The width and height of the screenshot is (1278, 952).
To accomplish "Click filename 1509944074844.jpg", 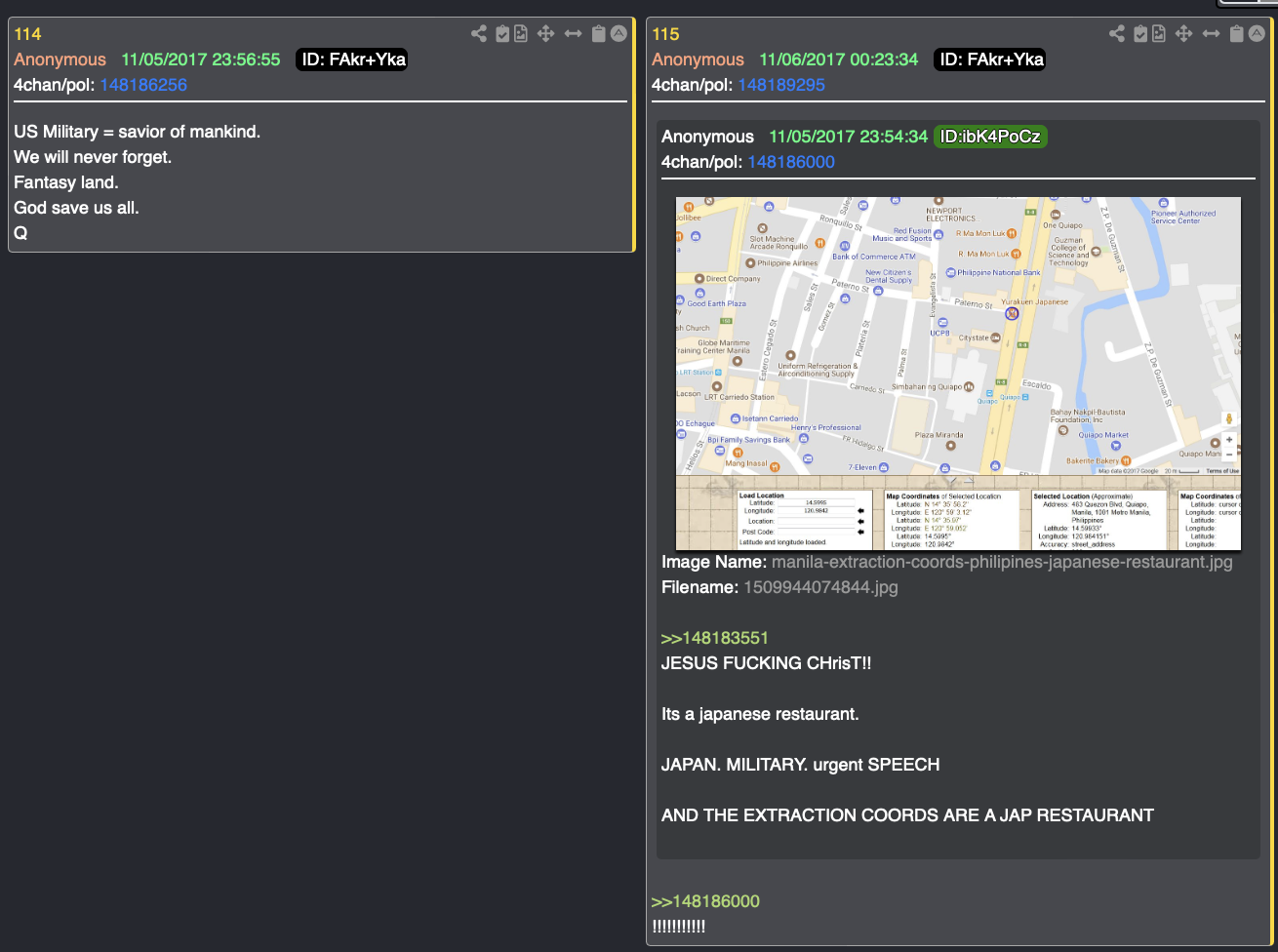I will [x=820, y=587].
